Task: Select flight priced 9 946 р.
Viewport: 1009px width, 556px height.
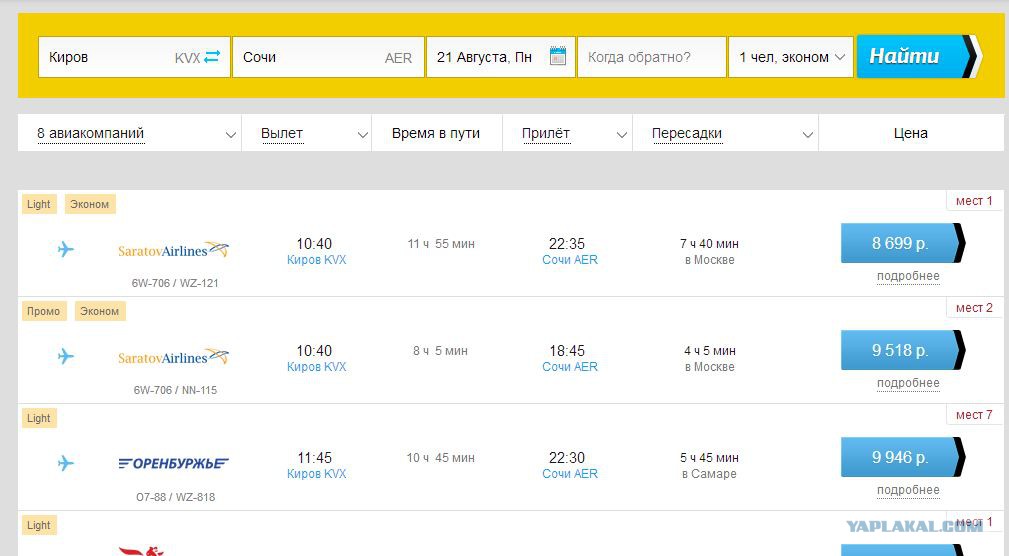Action: point(903,457)
